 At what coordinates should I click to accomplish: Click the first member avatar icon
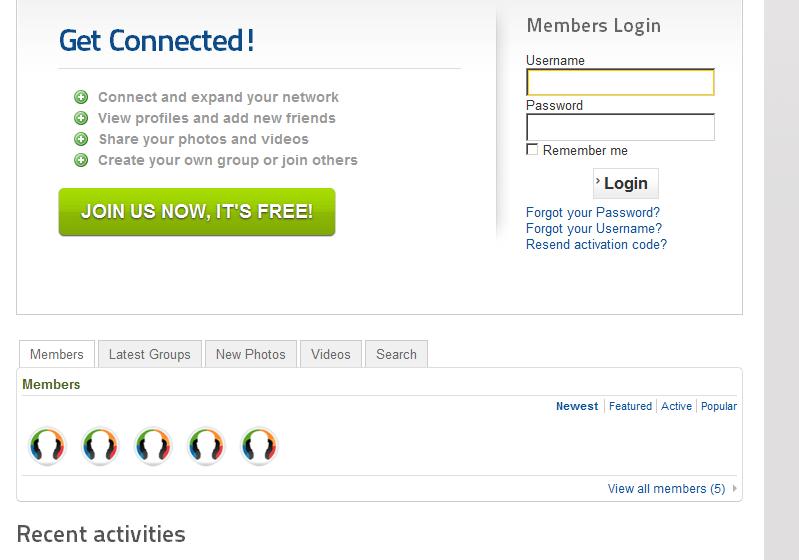[47, 446]
